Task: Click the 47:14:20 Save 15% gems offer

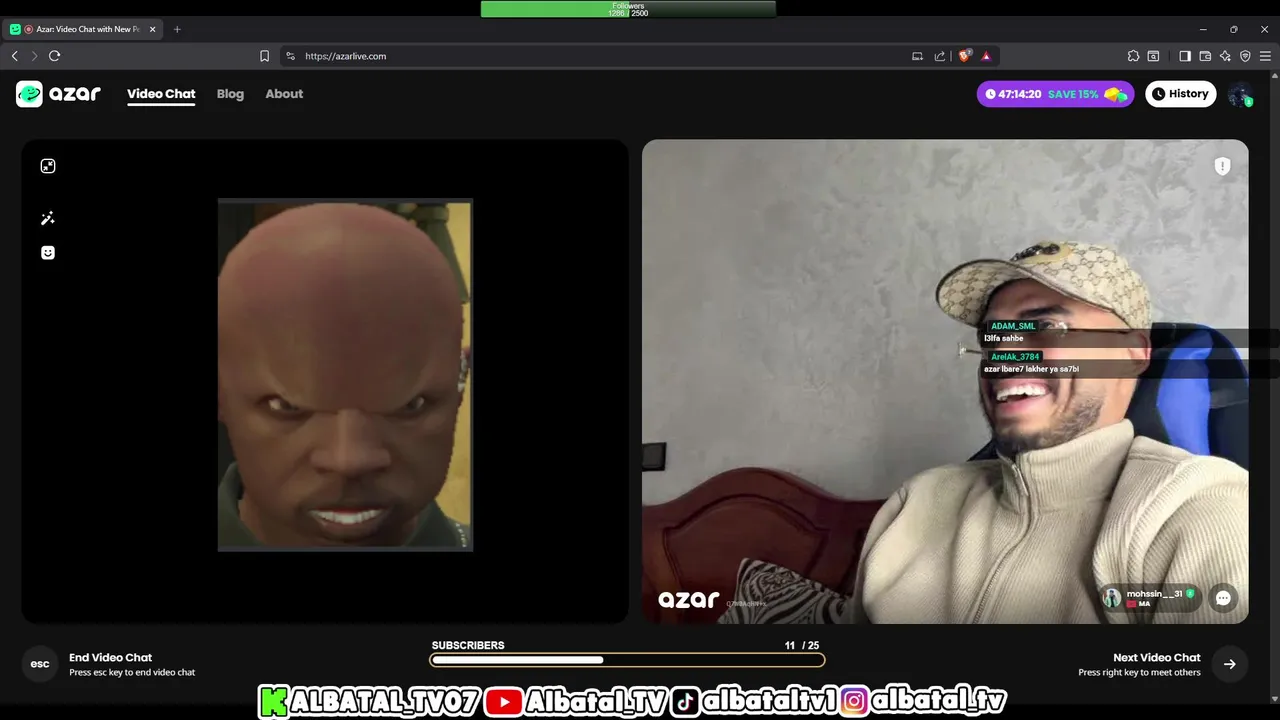Action: point(1055,94)
